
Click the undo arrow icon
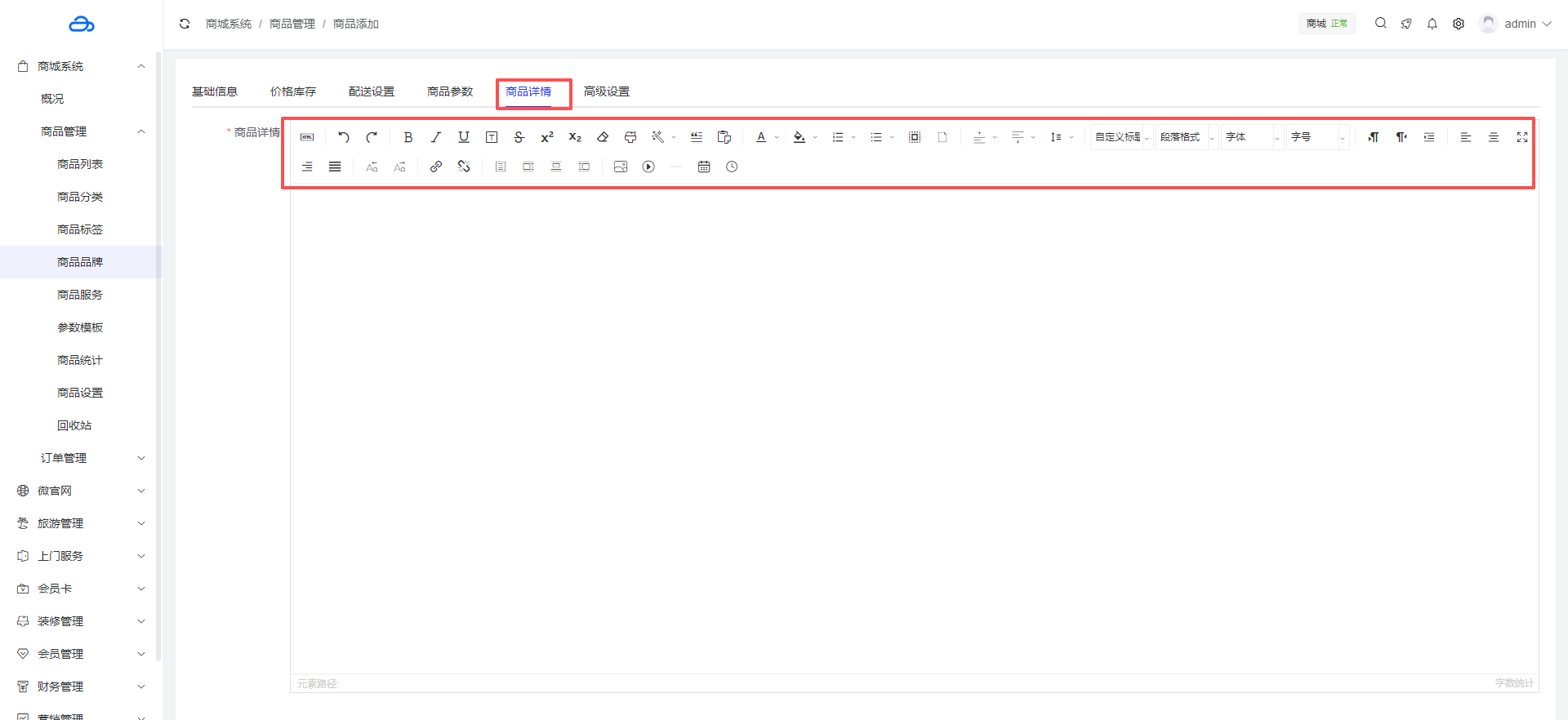point(344,137)
